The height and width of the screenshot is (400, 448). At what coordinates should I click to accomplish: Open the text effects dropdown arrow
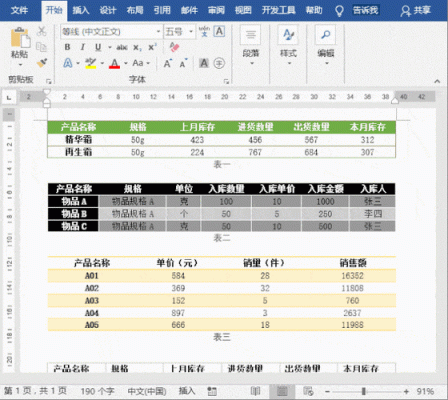[x=78, y=63]
